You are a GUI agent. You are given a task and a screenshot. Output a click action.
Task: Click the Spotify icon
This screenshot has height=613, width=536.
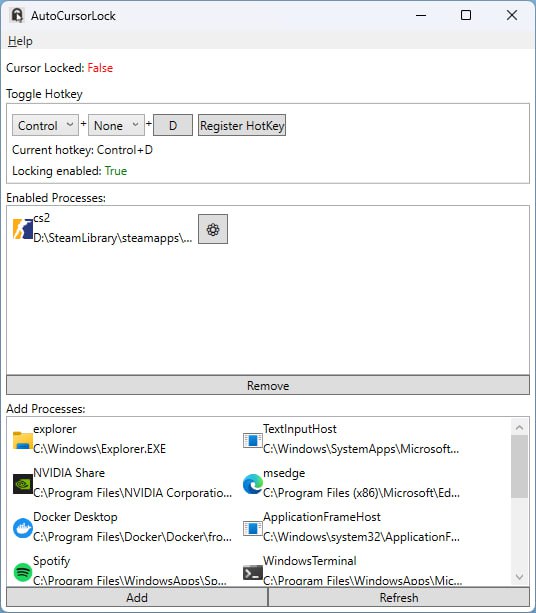[x=23, y=572]
